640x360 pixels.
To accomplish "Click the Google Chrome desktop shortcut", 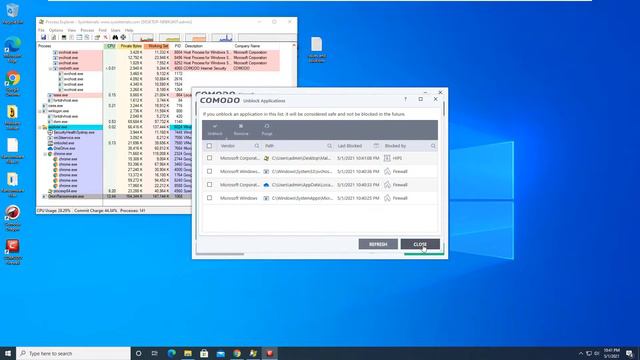I will (x=12, y=84).
